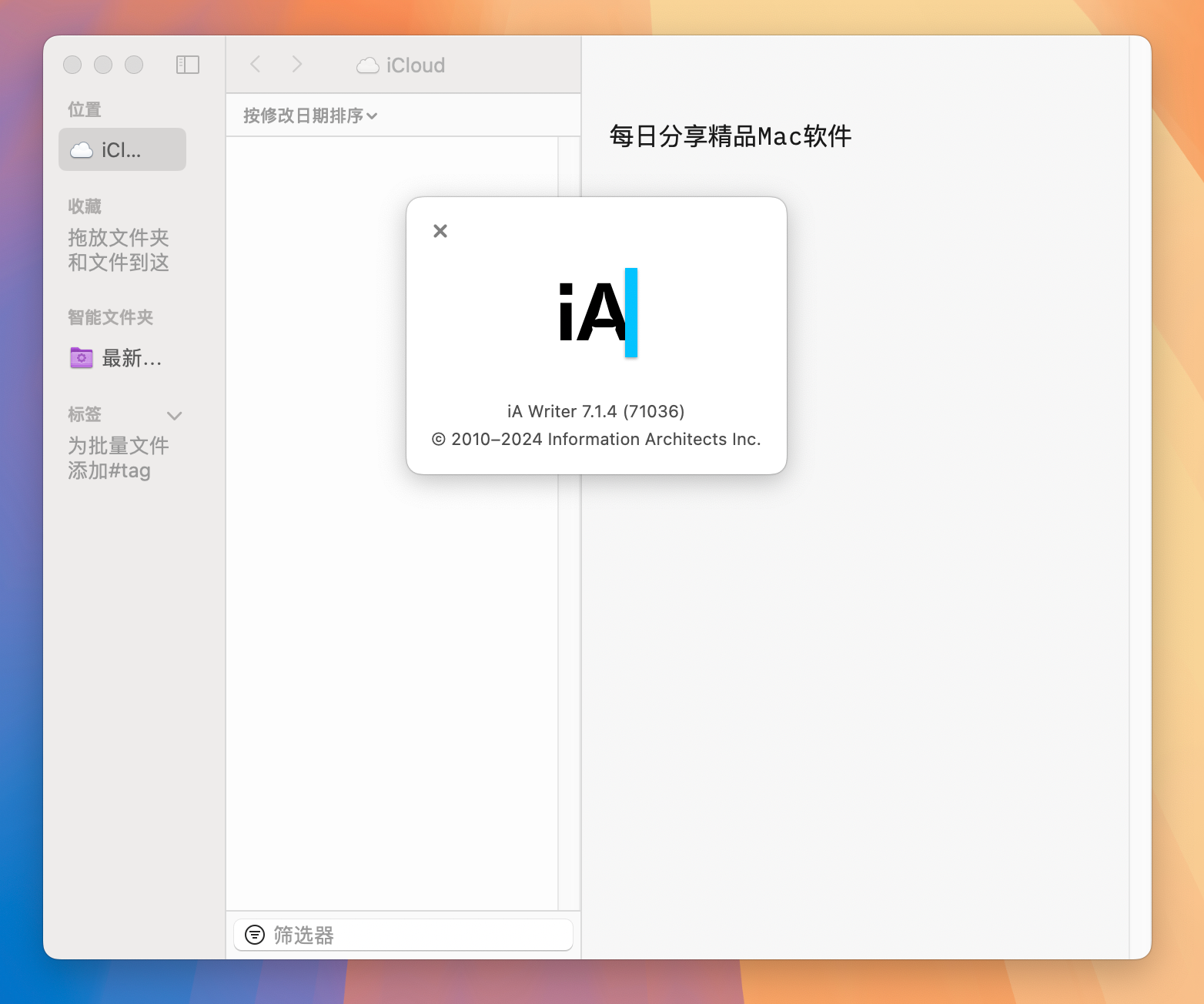
Task: Click the window's third traffic light button
Action: (134, 65)
